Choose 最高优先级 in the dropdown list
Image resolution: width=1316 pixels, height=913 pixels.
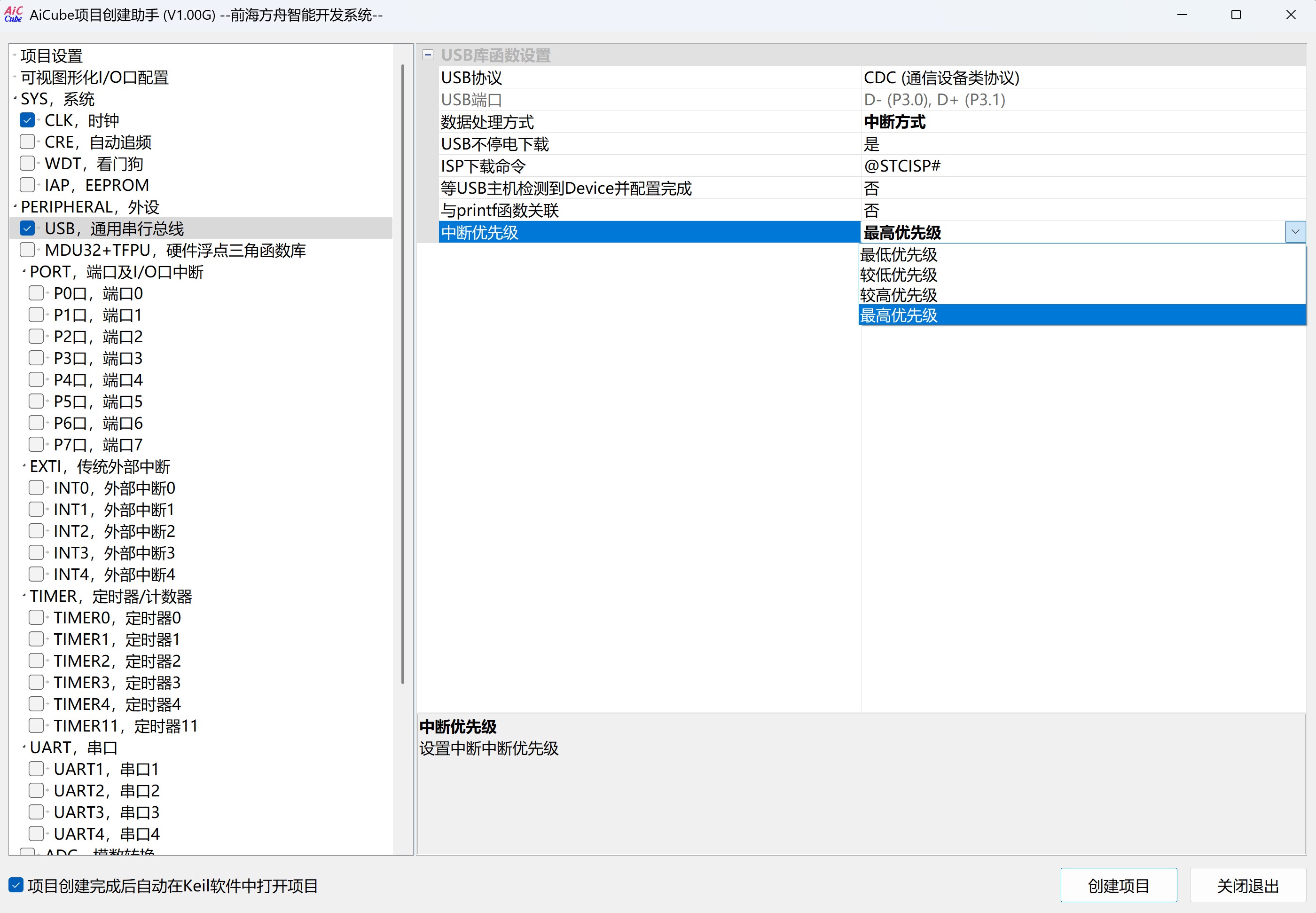[1081, 315]
